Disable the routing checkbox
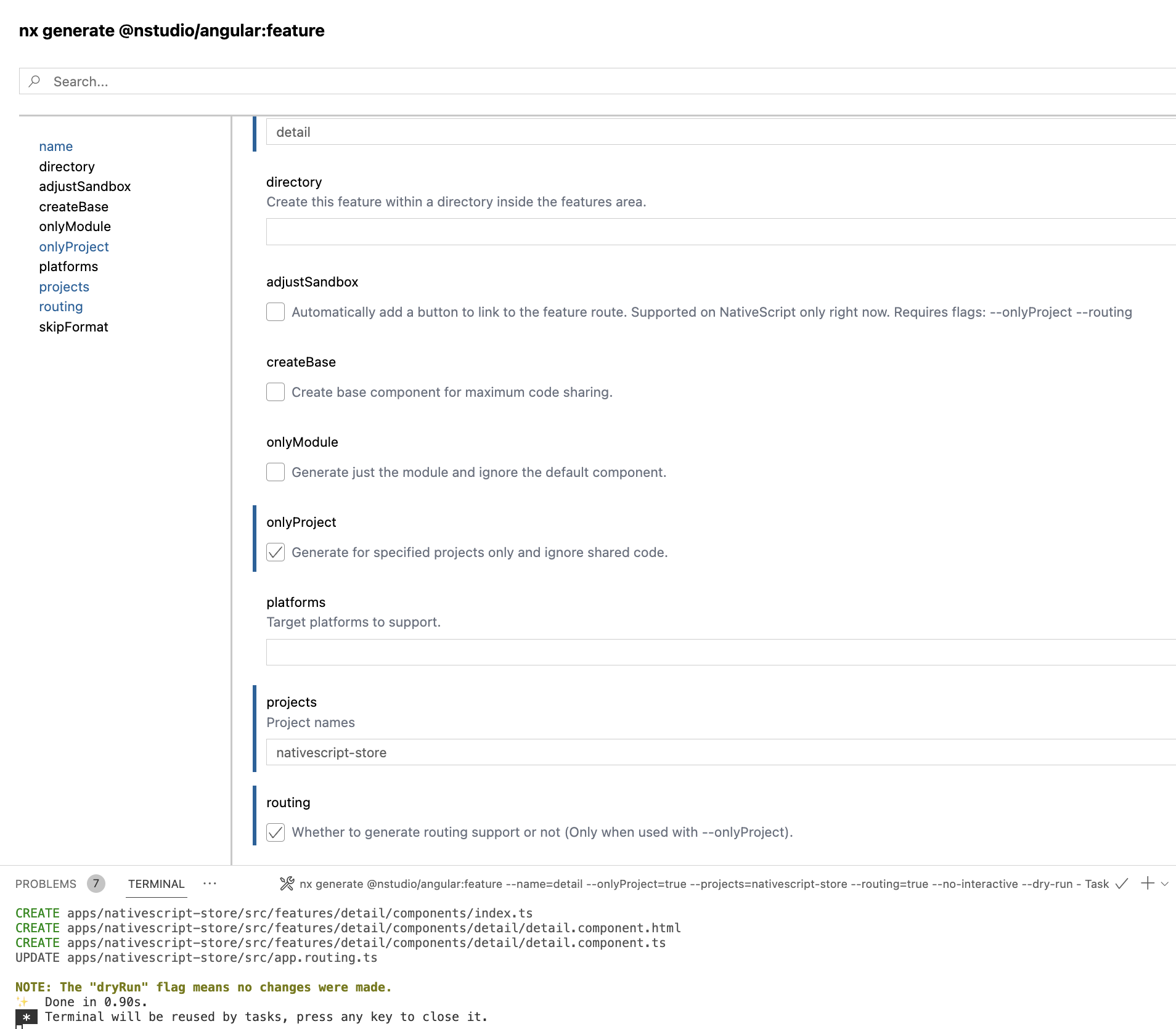 coord(275,832)
